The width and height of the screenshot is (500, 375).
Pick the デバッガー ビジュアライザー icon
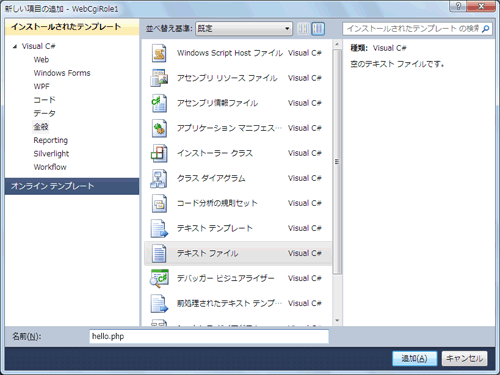click(159, 278)
